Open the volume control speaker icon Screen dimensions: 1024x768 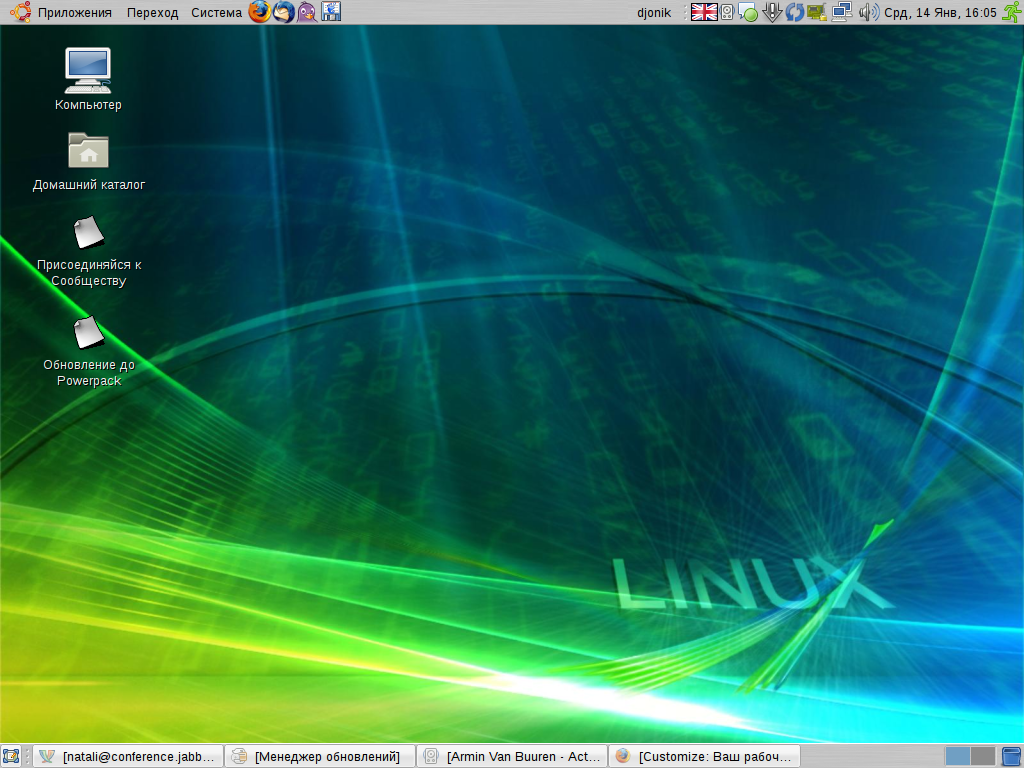(867, 12)
